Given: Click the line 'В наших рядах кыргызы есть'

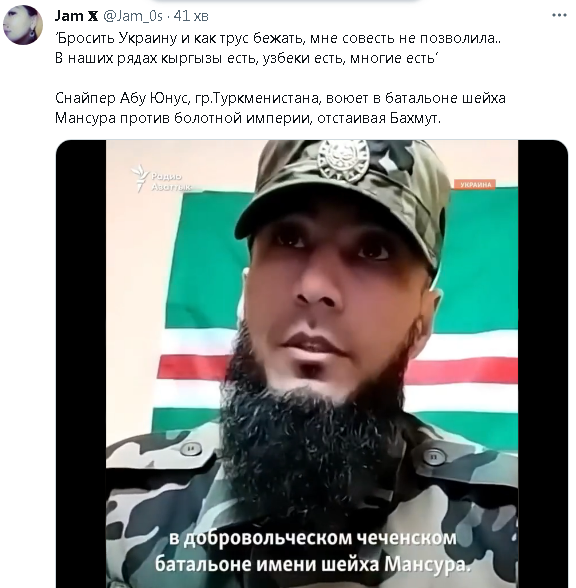Looking at the screenshot, I should pyautogui.click(x=247, y=58).
